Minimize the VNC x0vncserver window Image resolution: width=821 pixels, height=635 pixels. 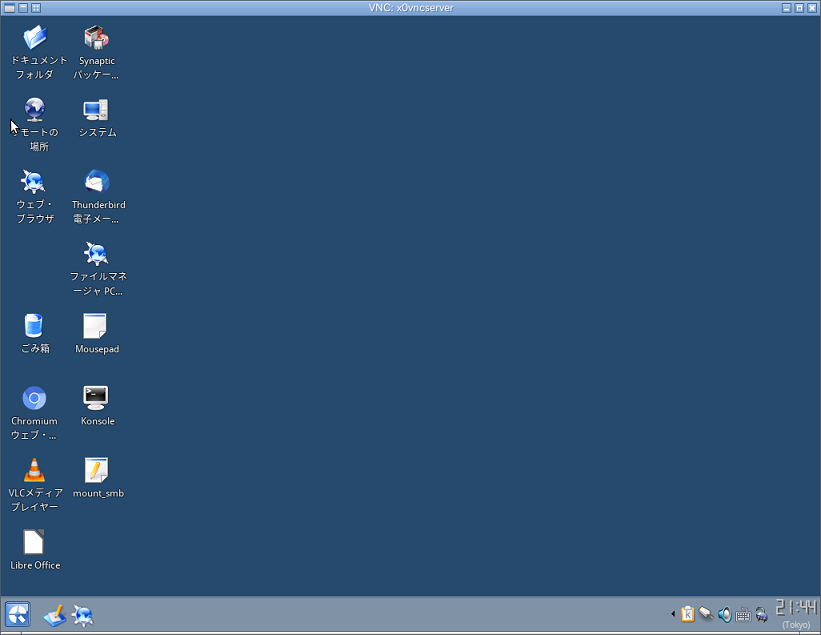(786, 8)
